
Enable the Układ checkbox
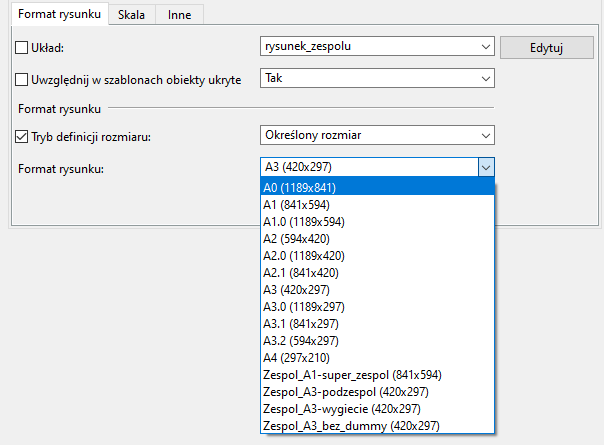(23, 47)
